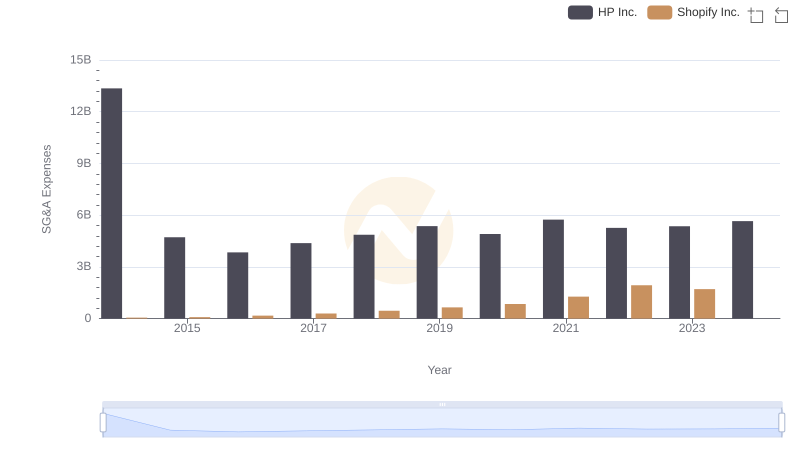Click the HP Inc. bar for 2023
Image resolution: width=800 pixels, height=461 pixels.
click(680, 272)
